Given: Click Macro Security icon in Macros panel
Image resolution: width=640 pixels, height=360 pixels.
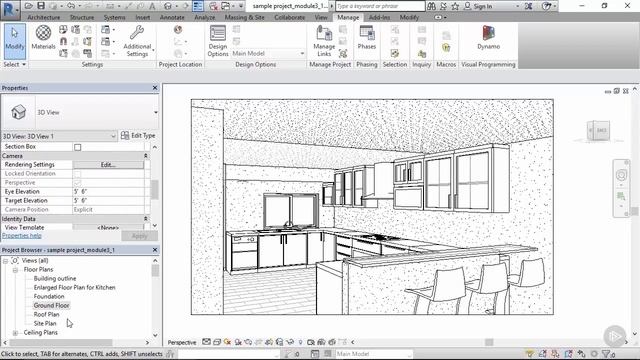Looking at the screenshot, I should tap(446, 47).
